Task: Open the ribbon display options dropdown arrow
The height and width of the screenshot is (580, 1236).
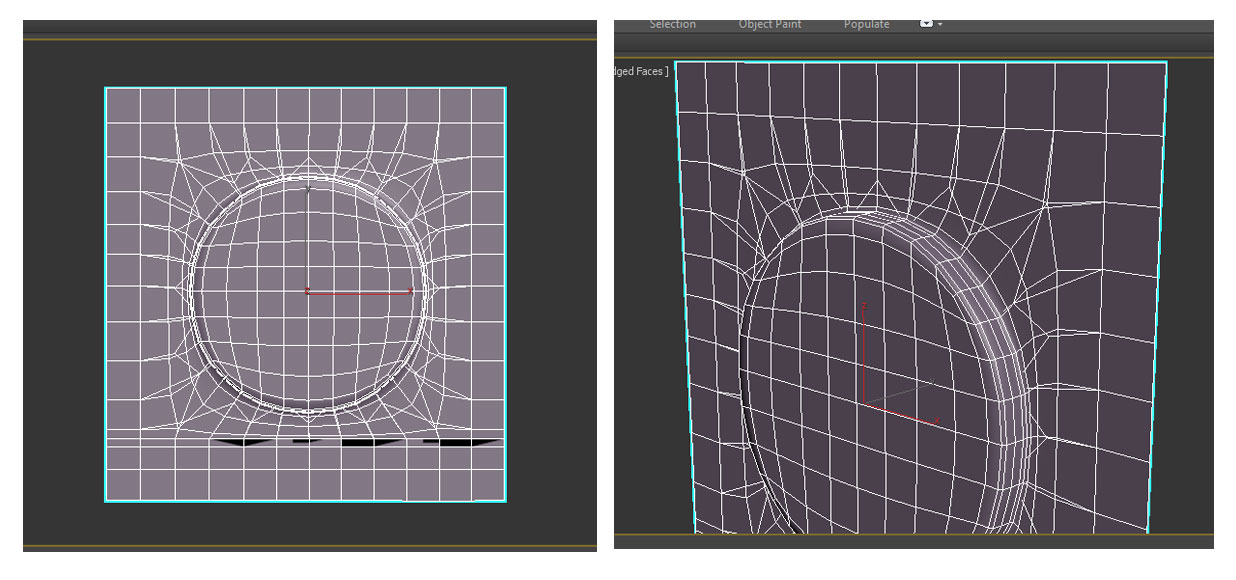Action: pos(941,23)
